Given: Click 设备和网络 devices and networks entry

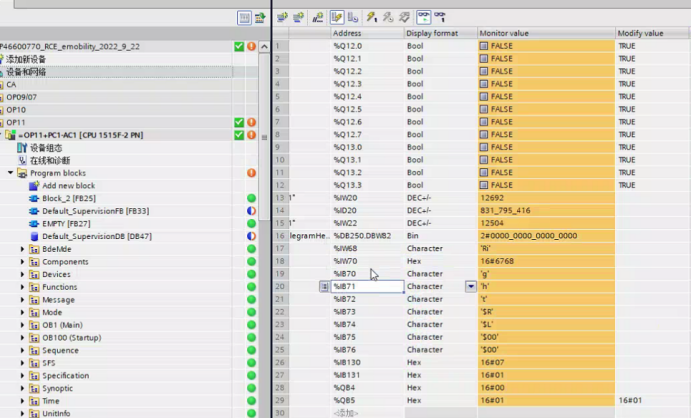Looking at the screenshot, I should (x=26, y=72).
